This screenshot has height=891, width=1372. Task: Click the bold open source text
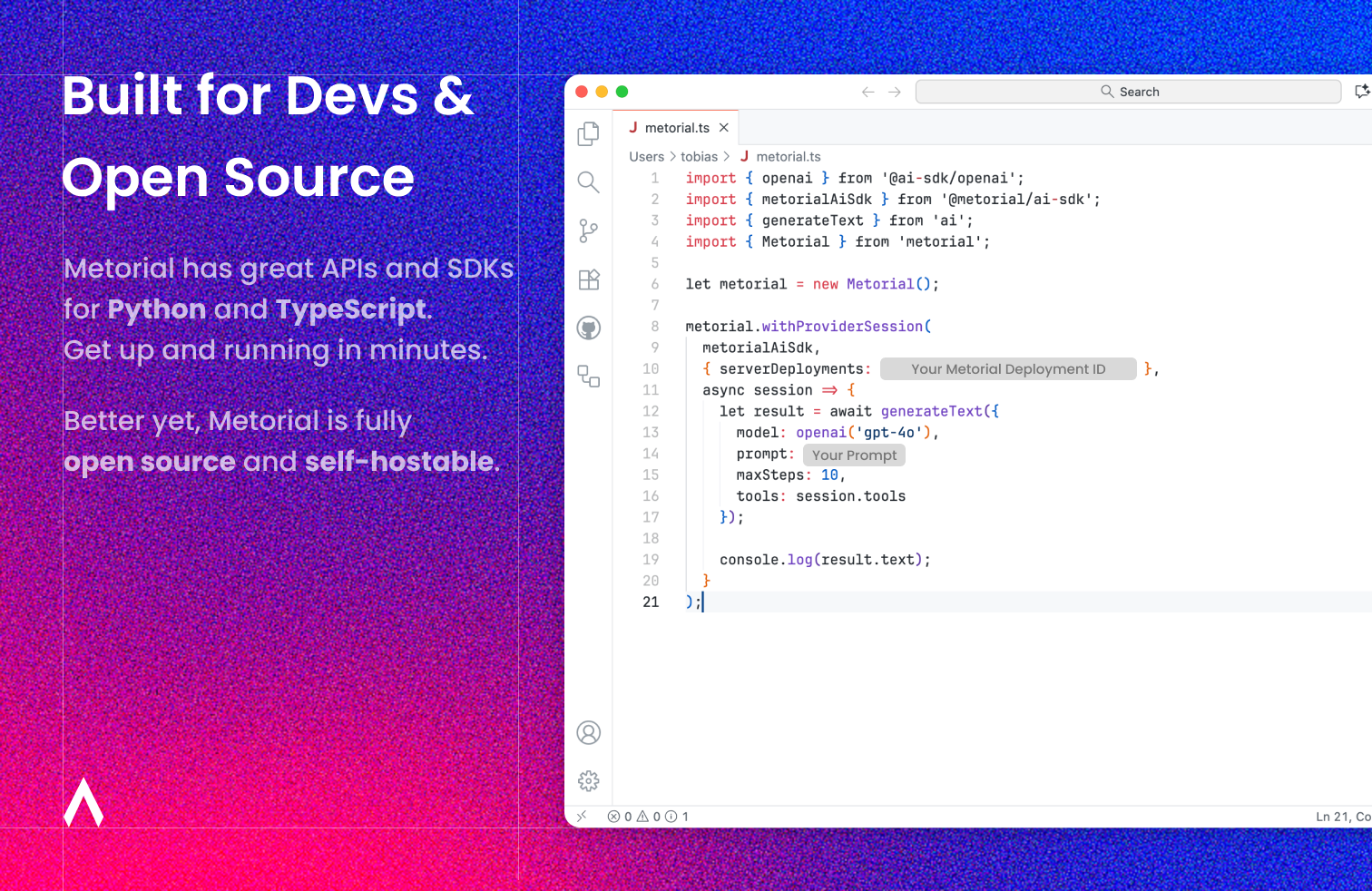pos(150,462)
